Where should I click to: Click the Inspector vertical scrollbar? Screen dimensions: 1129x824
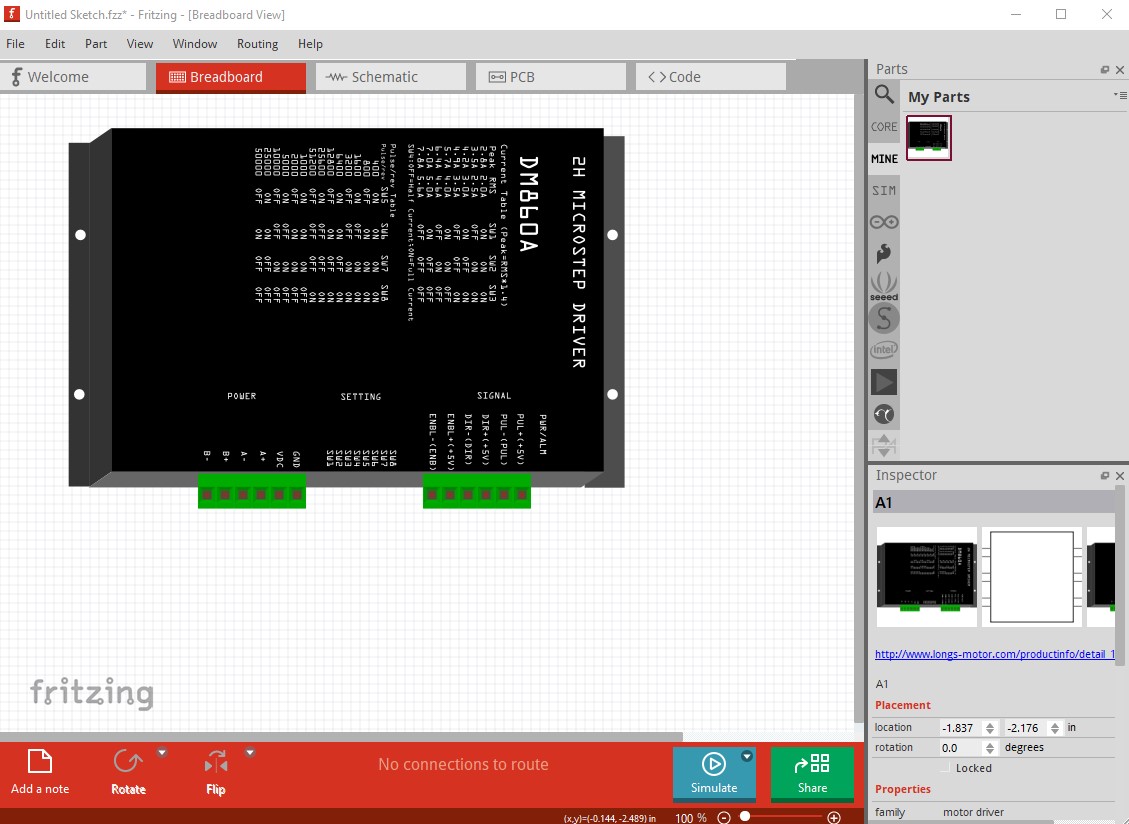pos(1119,576)
